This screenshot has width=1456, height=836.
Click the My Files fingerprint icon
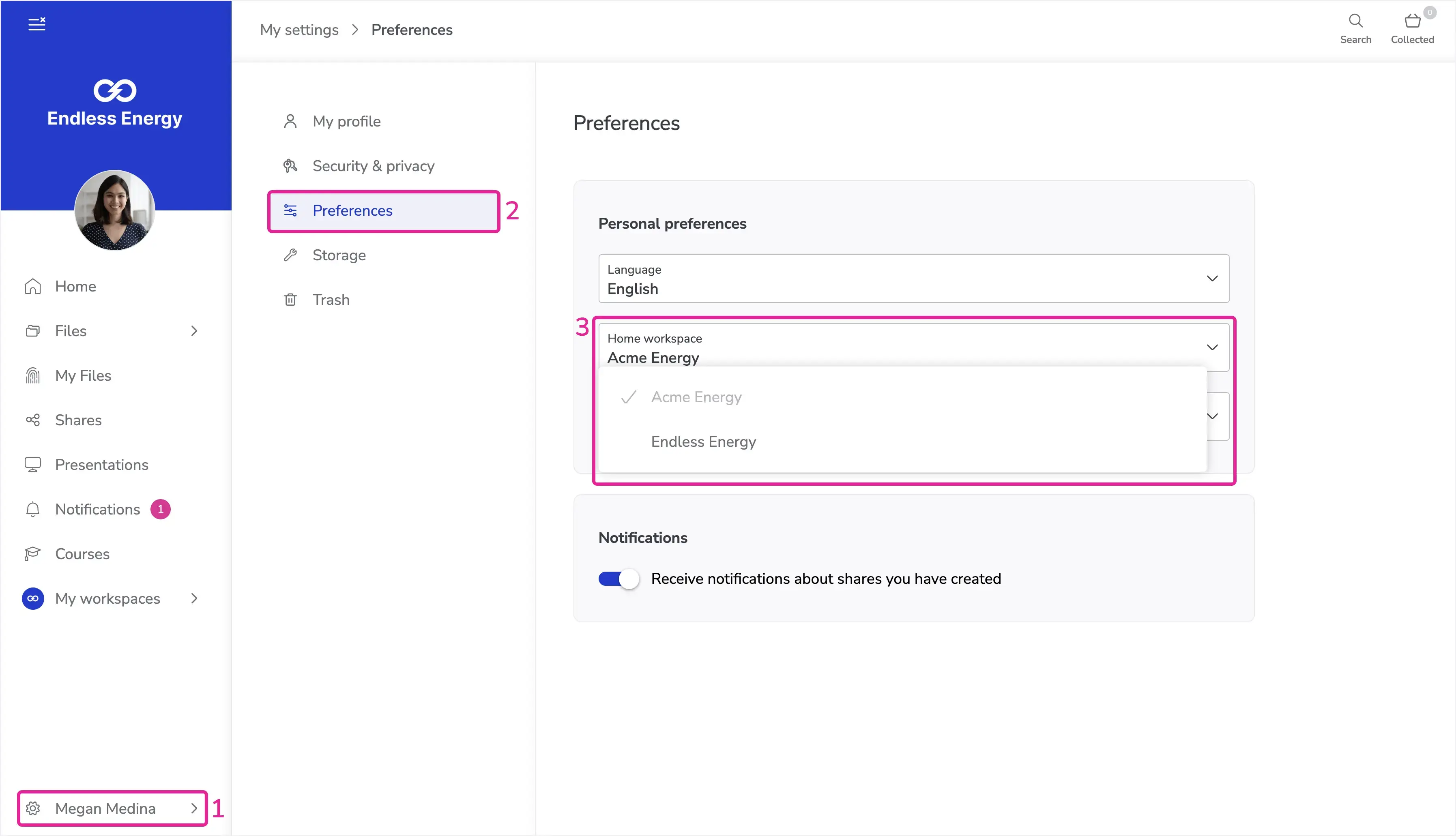pyautogui.click(x=33, y=375)
